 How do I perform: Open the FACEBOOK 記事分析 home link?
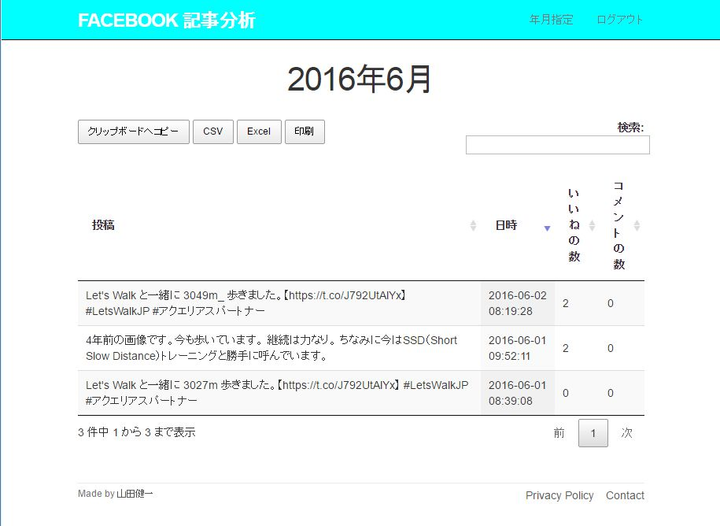pyautogui.click(x=166, y=20)
